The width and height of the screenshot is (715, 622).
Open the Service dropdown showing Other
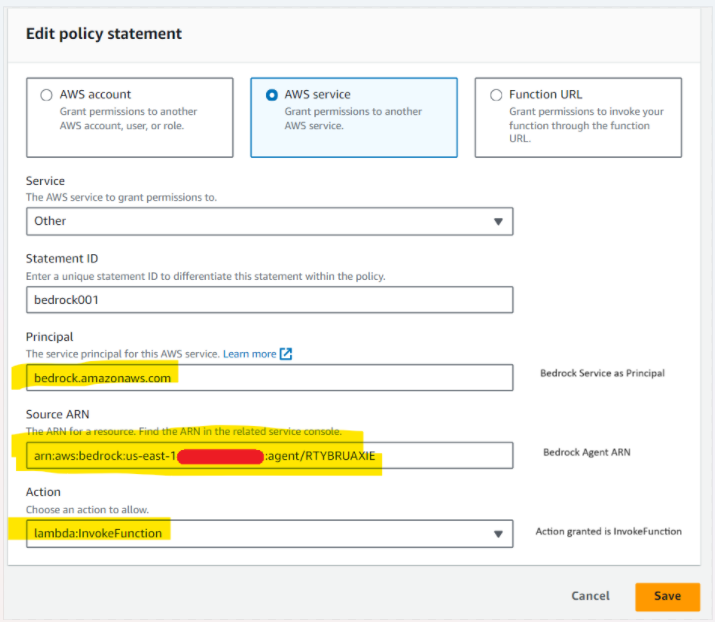(x=269, y=222)
